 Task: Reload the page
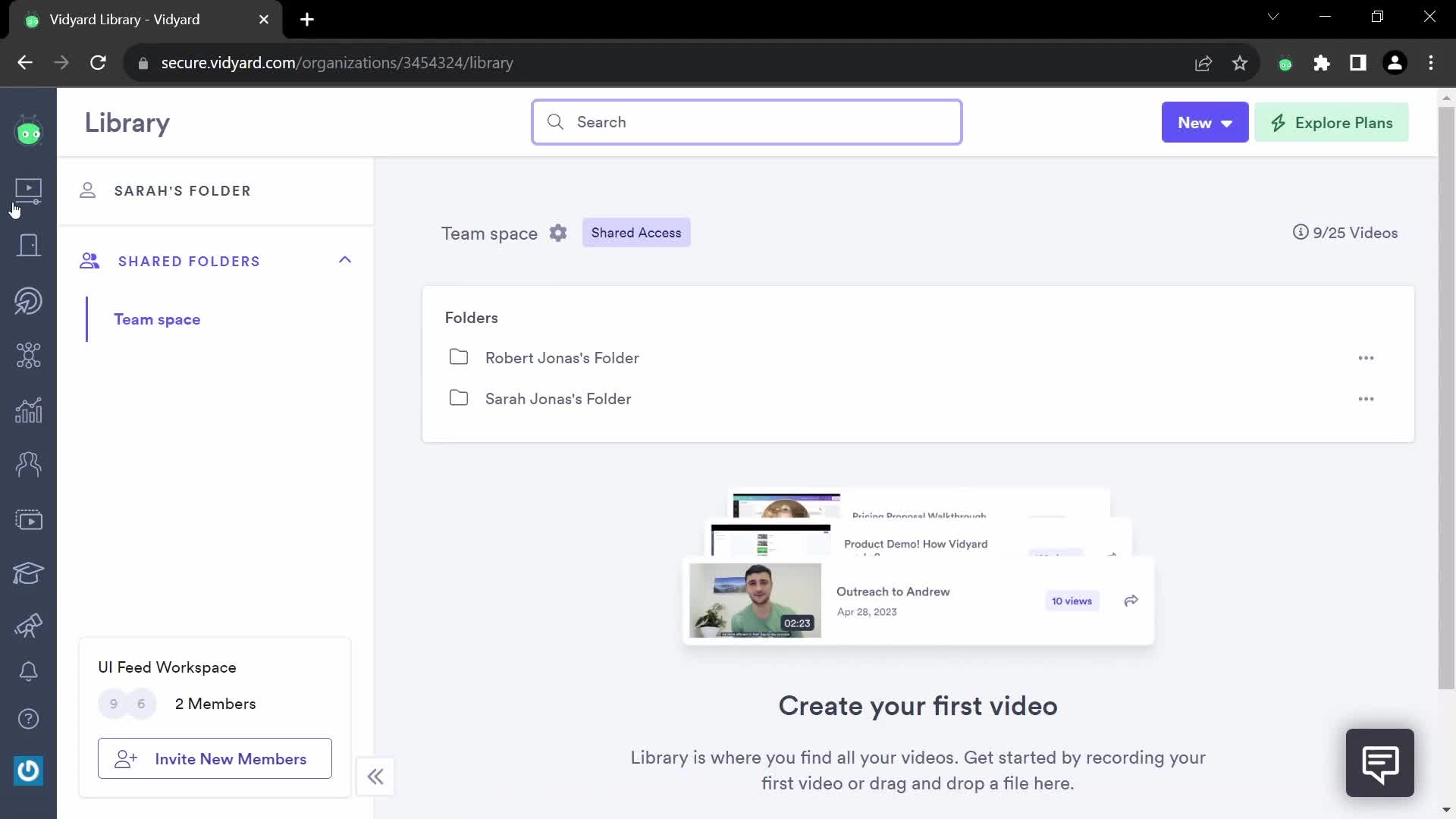coord(98,63)
